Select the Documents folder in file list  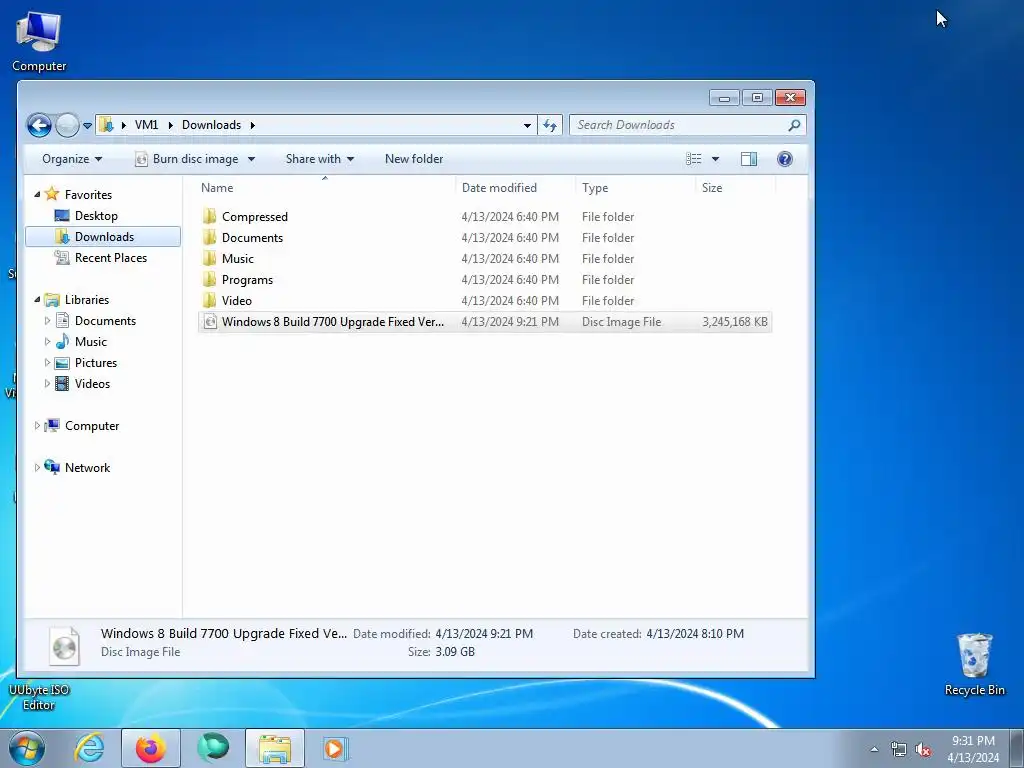pos(252,238)
